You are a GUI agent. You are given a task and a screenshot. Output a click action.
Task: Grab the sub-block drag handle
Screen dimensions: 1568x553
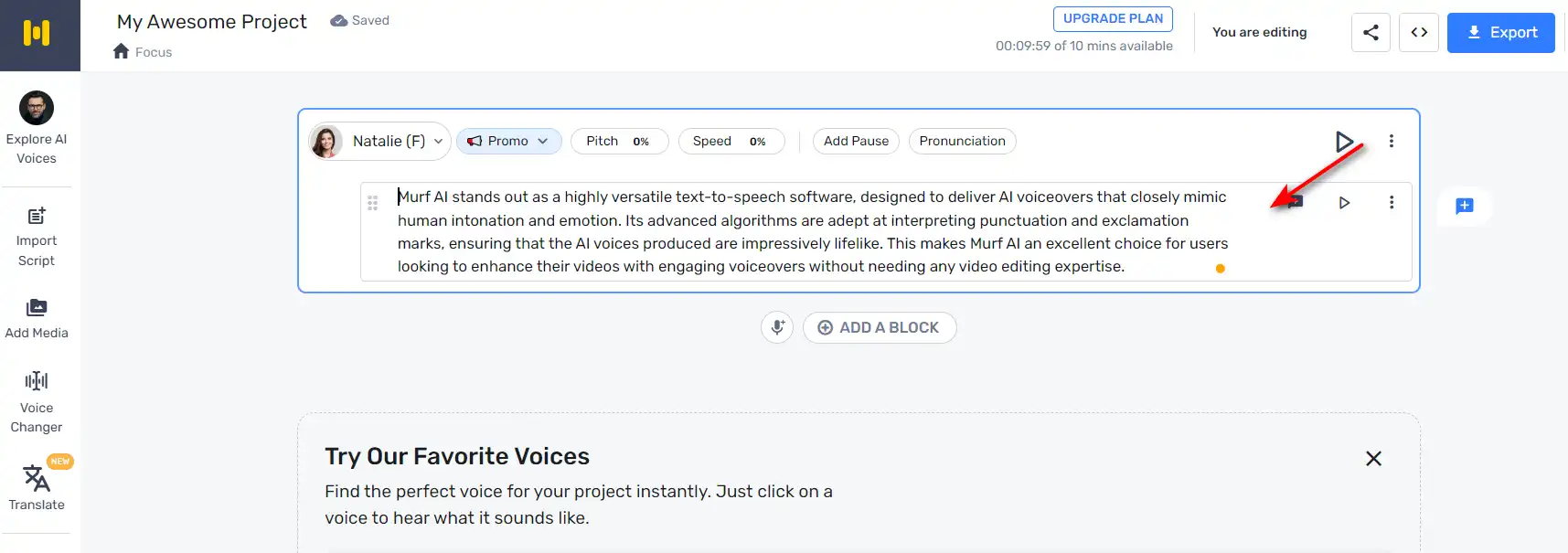click(372, 203)
